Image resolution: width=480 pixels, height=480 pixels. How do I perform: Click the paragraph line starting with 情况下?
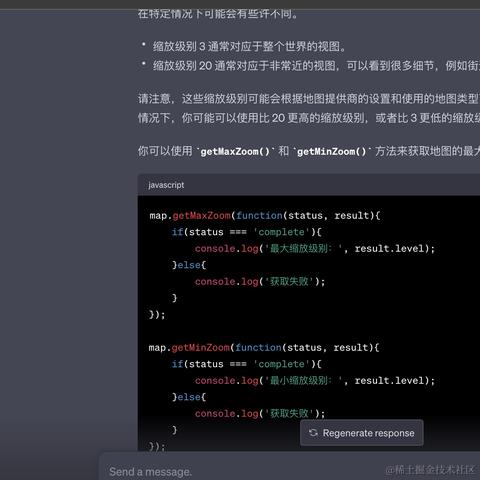click(x=309, y=118)
